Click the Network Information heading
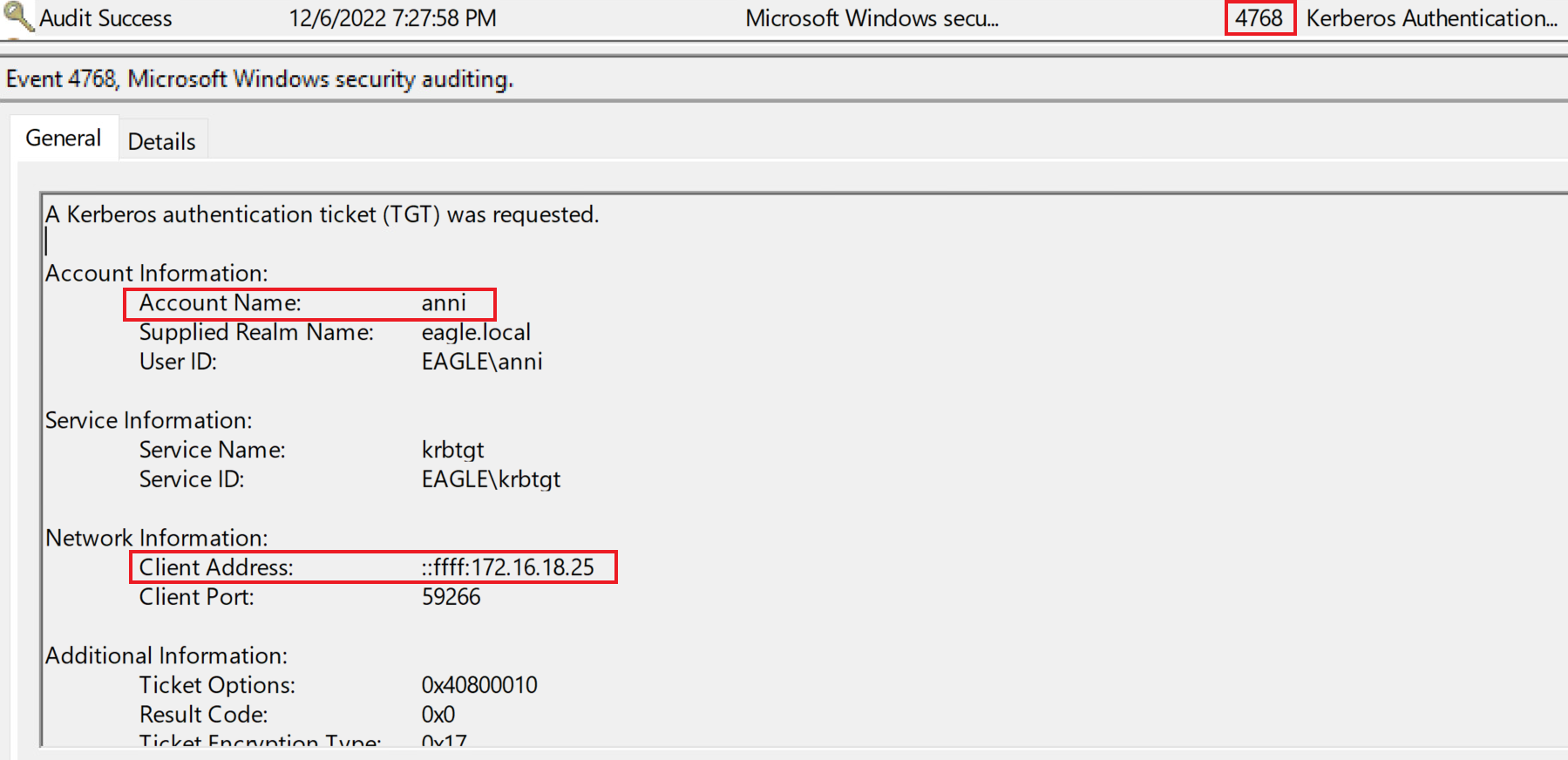 coord(157,538)
